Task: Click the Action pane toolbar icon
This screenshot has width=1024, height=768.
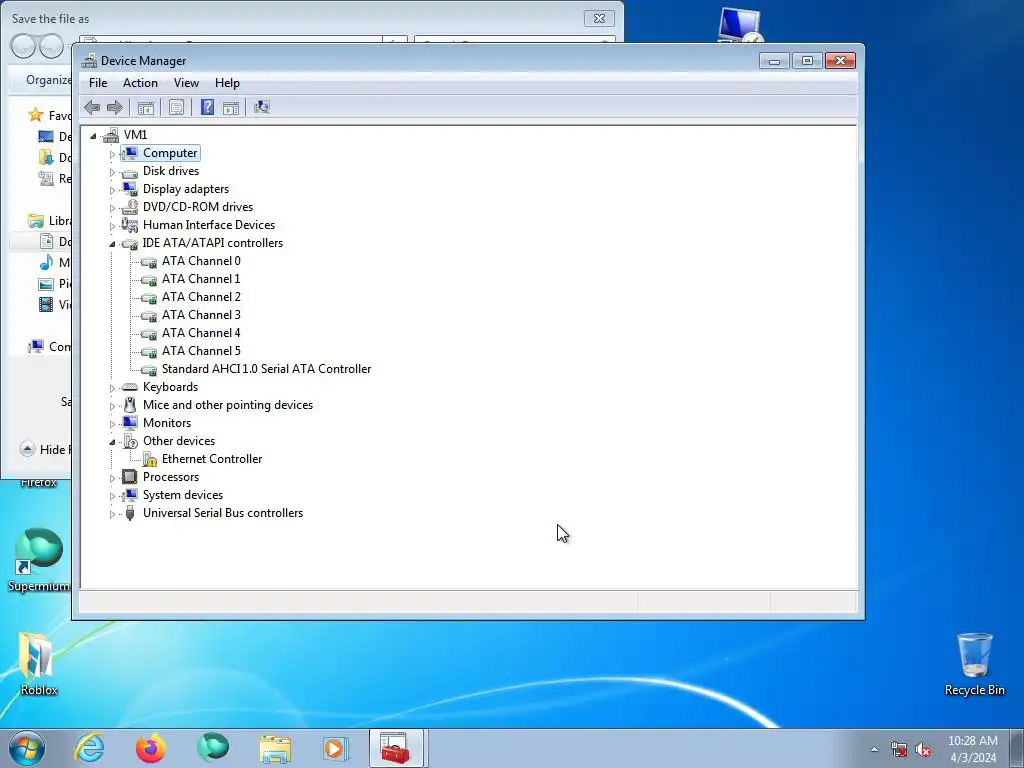Action: coord(231,108)
